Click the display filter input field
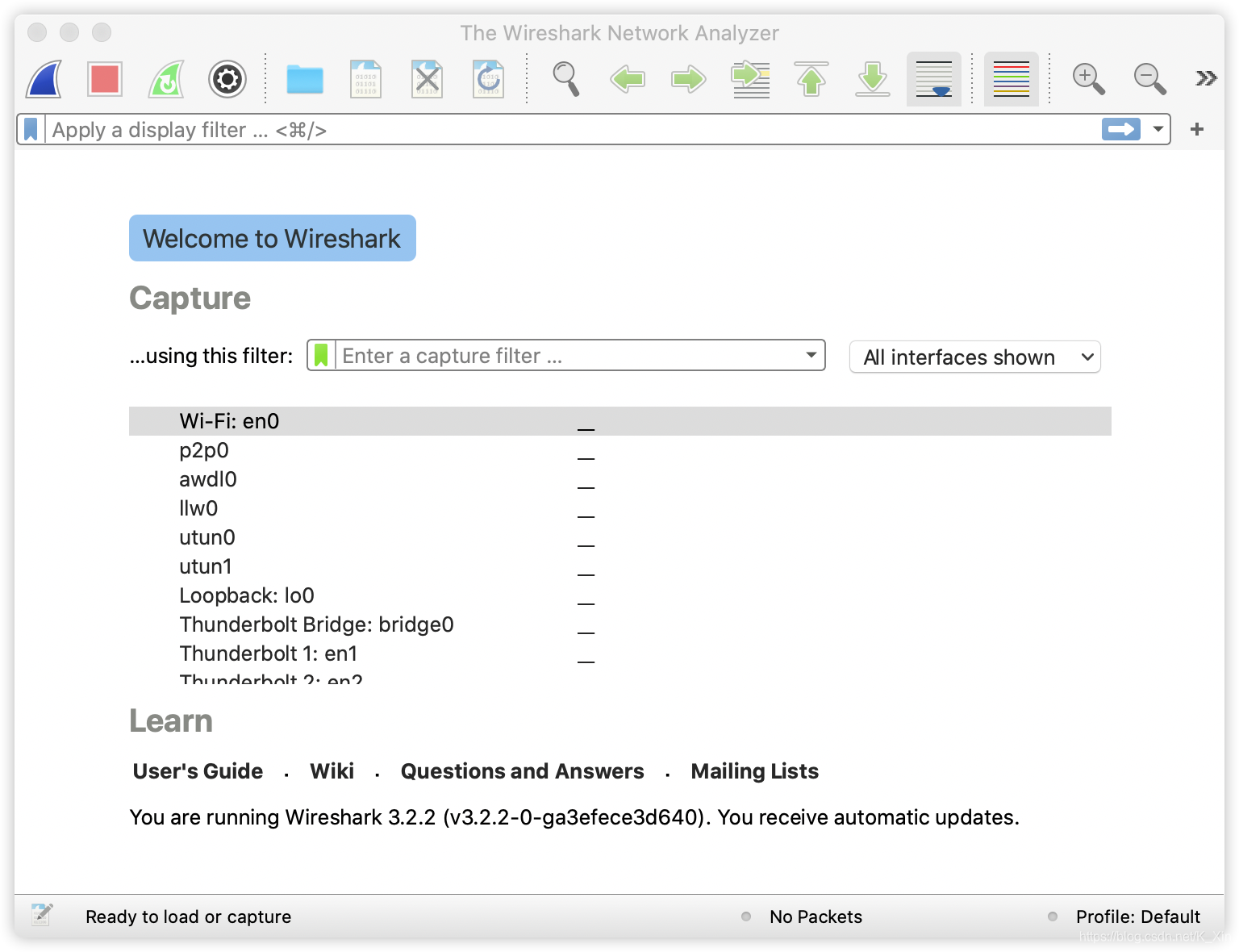 tap(573, 129)
